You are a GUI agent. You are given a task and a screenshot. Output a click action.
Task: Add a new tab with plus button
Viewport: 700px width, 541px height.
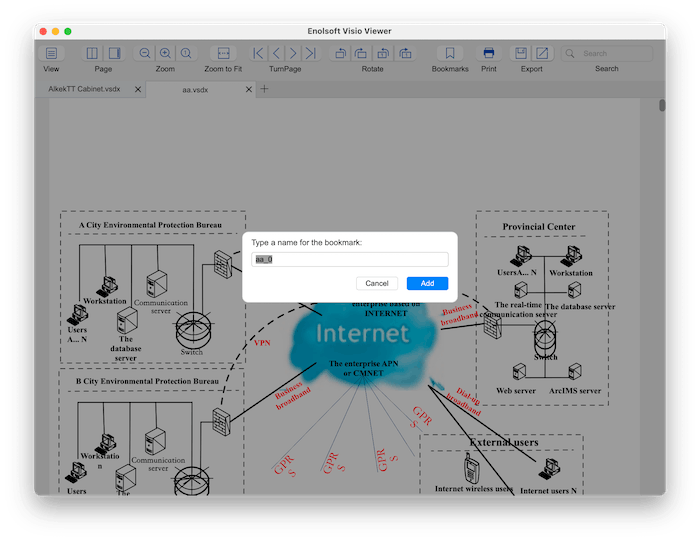click(264, 89)
